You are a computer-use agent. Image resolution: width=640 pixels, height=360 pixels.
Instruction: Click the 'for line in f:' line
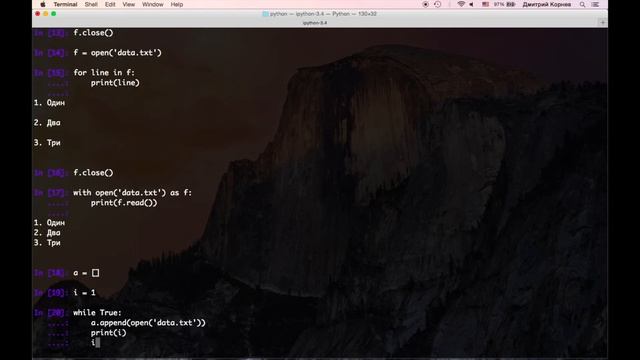(104, 73)
